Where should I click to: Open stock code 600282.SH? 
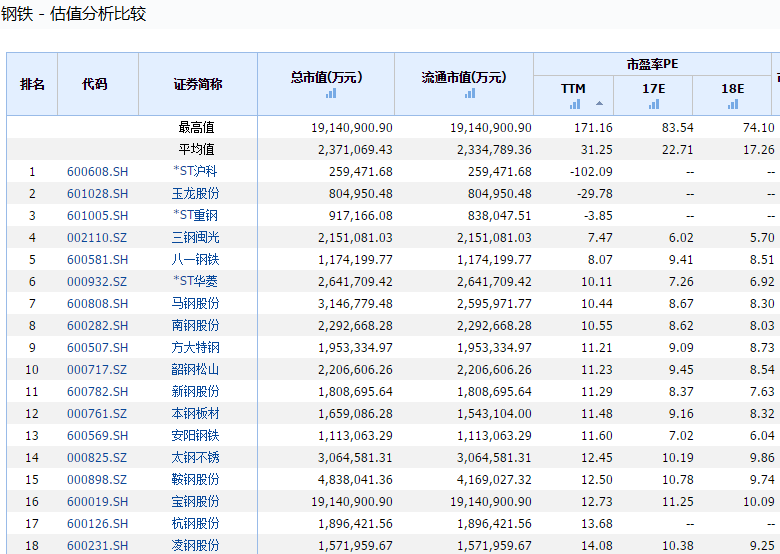pyautogui.click(x=98, y=326)
